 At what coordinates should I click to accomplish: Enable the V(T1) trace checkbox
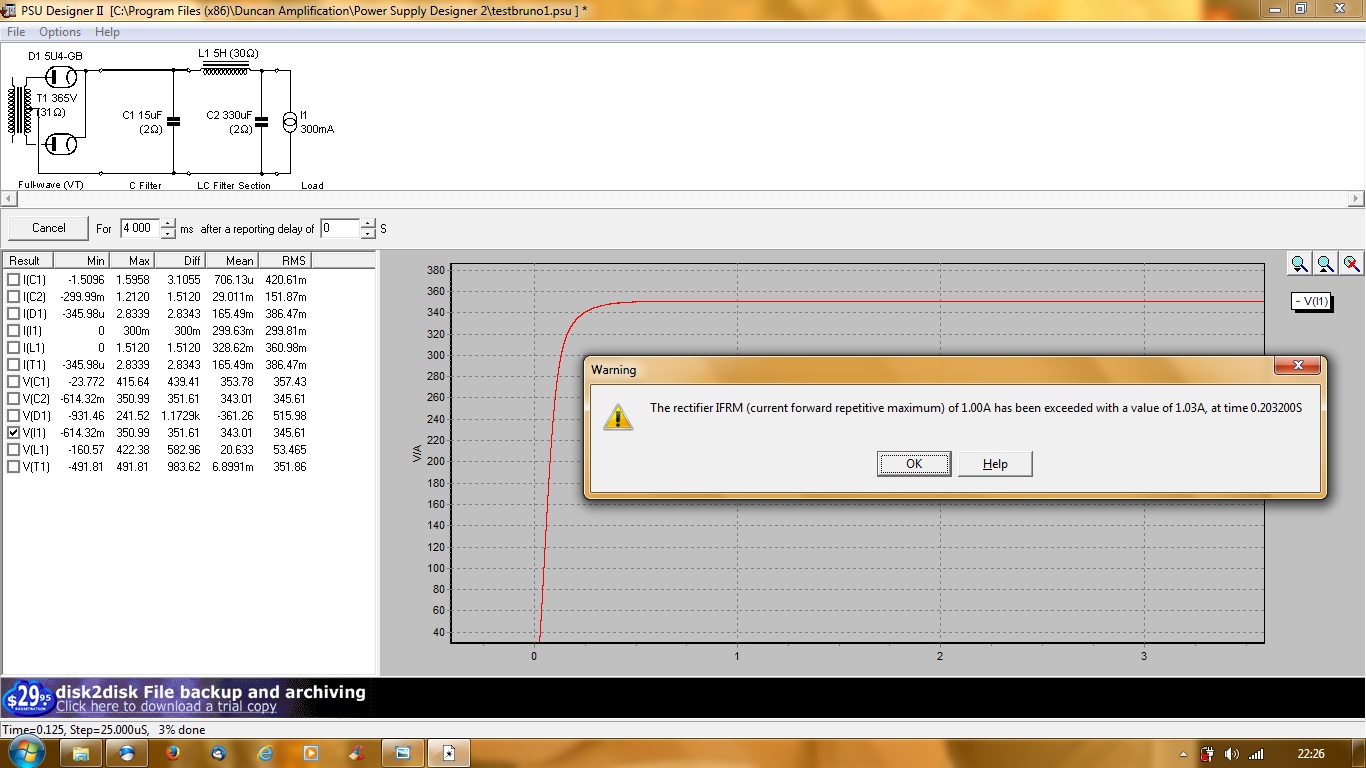(13, 467)
